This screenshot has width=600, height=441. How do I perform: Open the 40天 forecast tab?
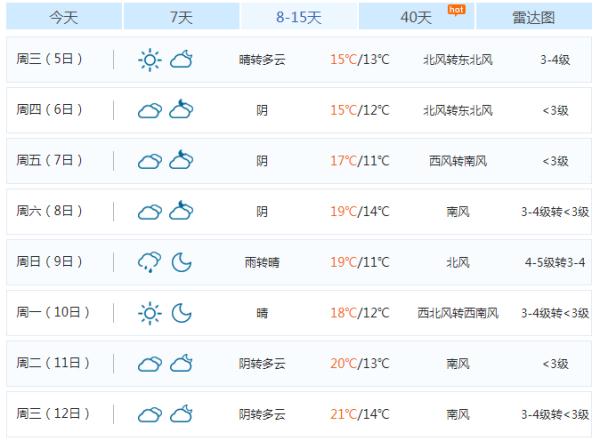click(x=416, y=16)
